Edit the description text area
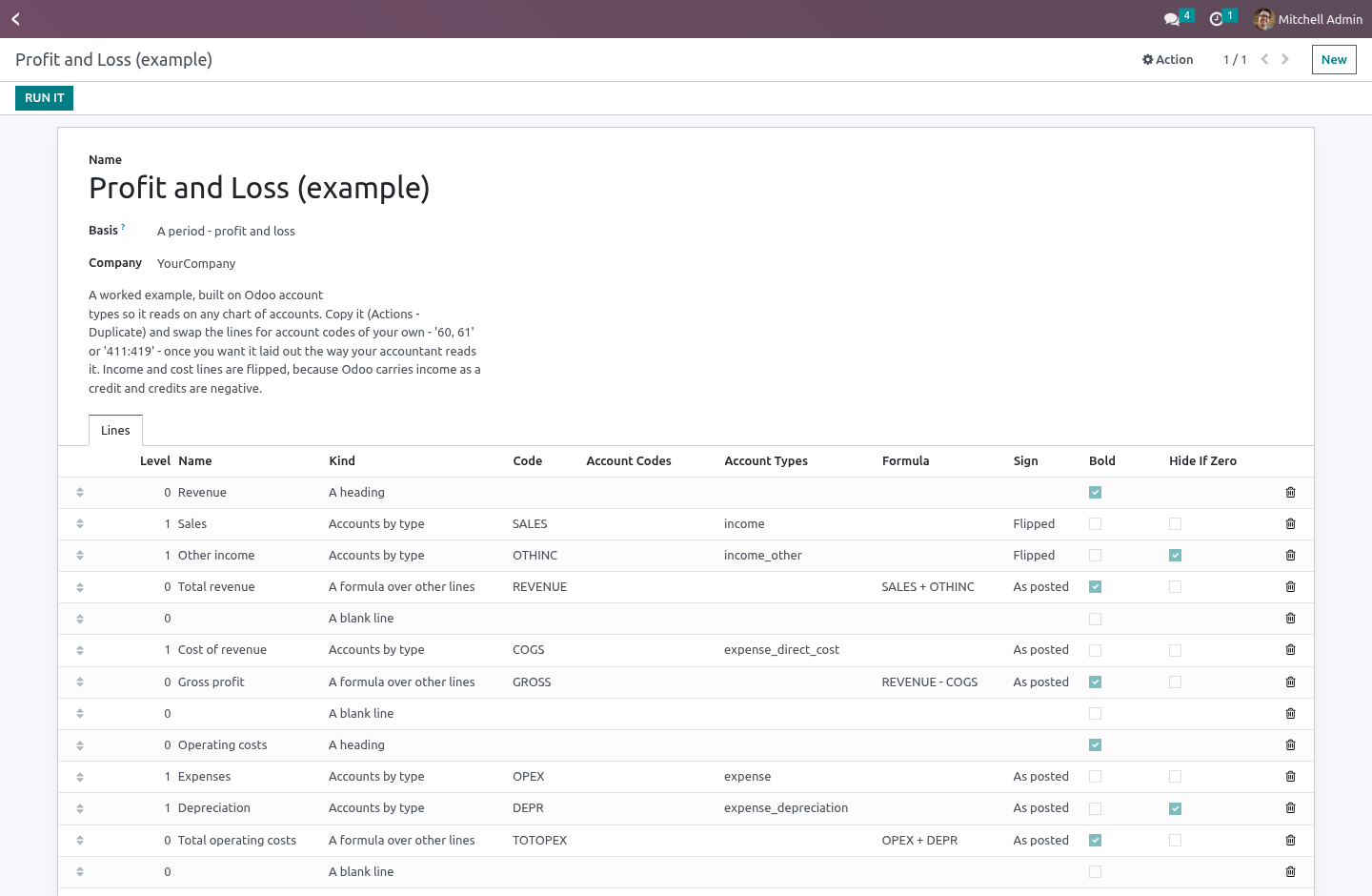The height and width of the screenshot is (896, 1372). pyautogui.click(x=285, y=341)
